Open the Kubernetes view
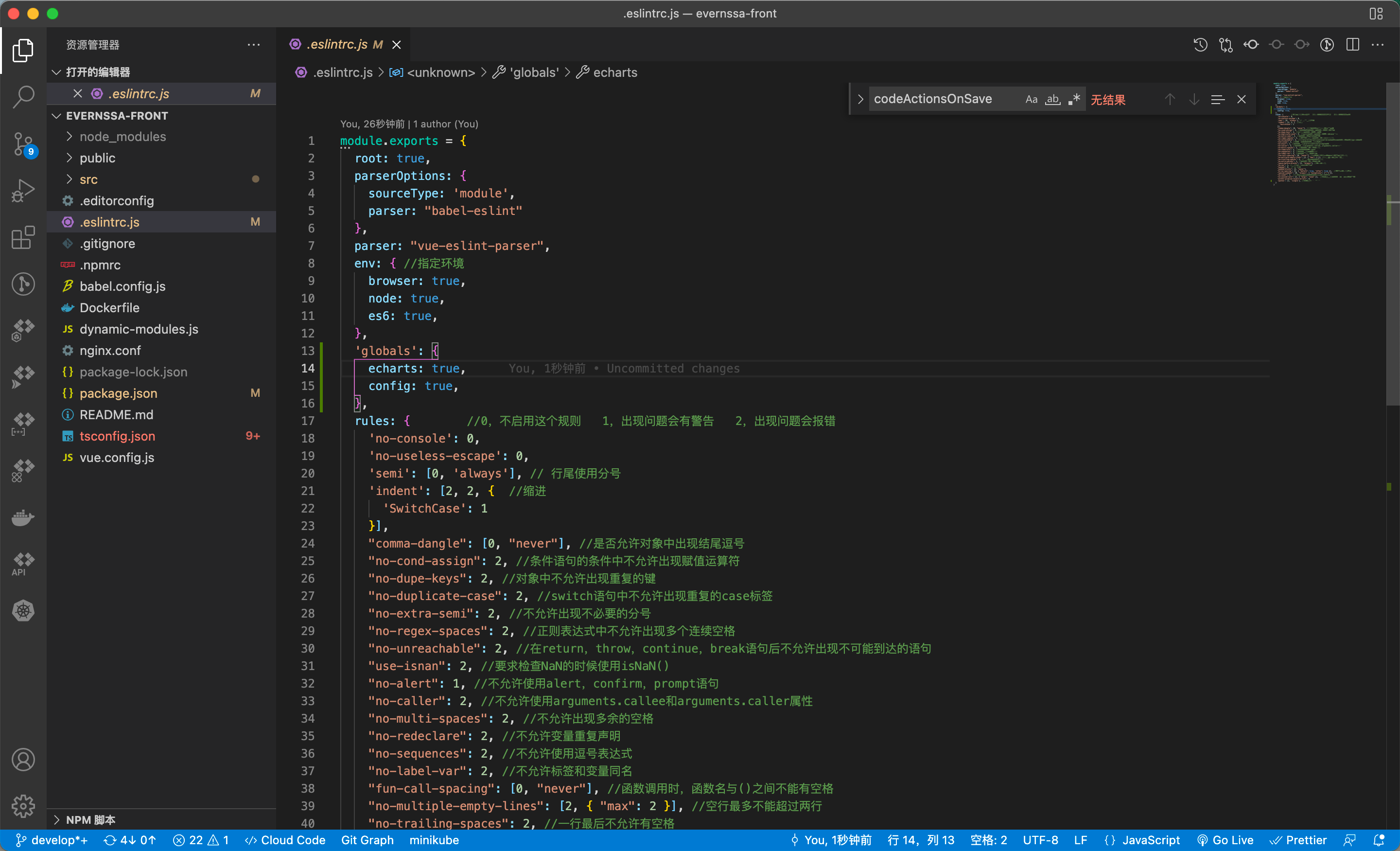 pyautogui.click(x=23, y=611)
